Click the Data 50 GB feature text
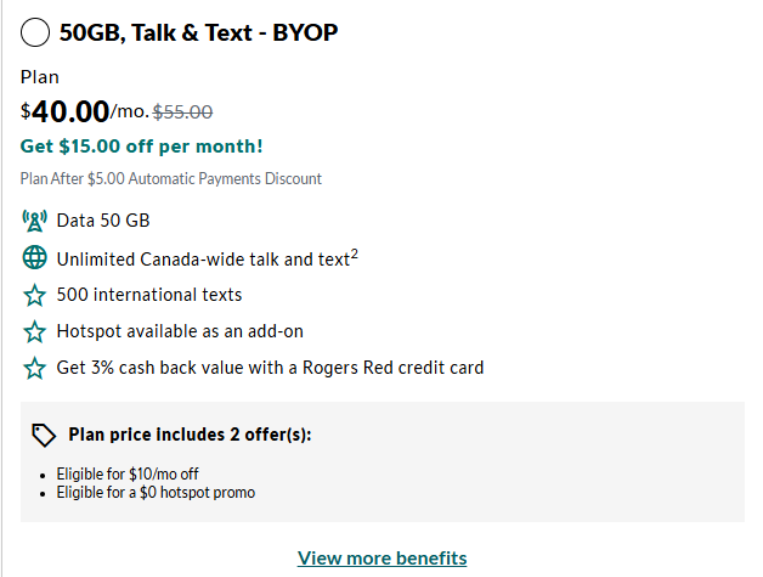This screenshot has width=763, height=577. pos(103,220)
